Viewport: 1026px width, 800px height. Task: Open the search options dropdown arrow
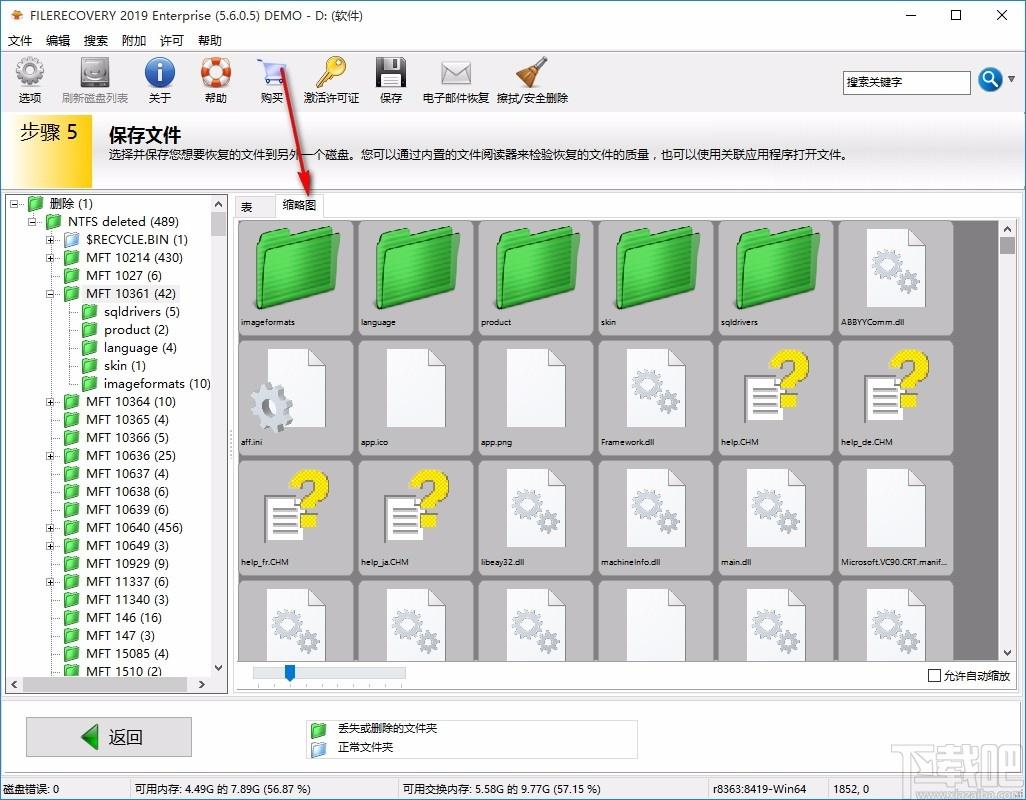[1012, 80]
